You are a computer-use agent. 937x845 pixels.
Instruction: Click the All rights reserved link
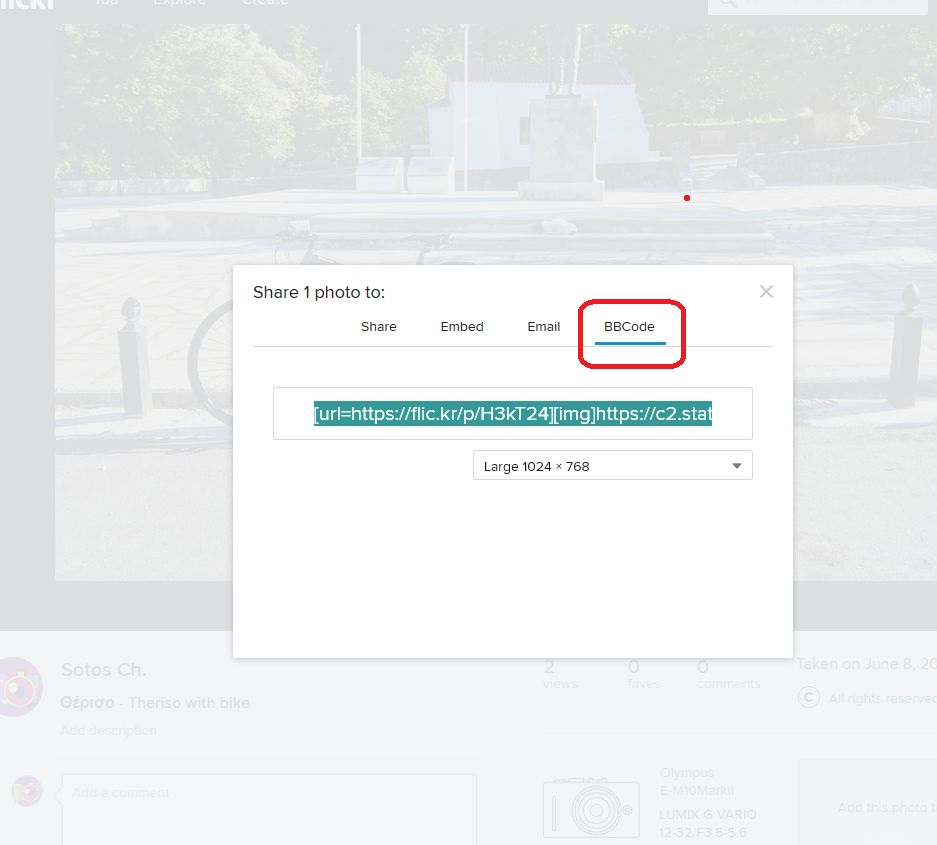point(883,699)
